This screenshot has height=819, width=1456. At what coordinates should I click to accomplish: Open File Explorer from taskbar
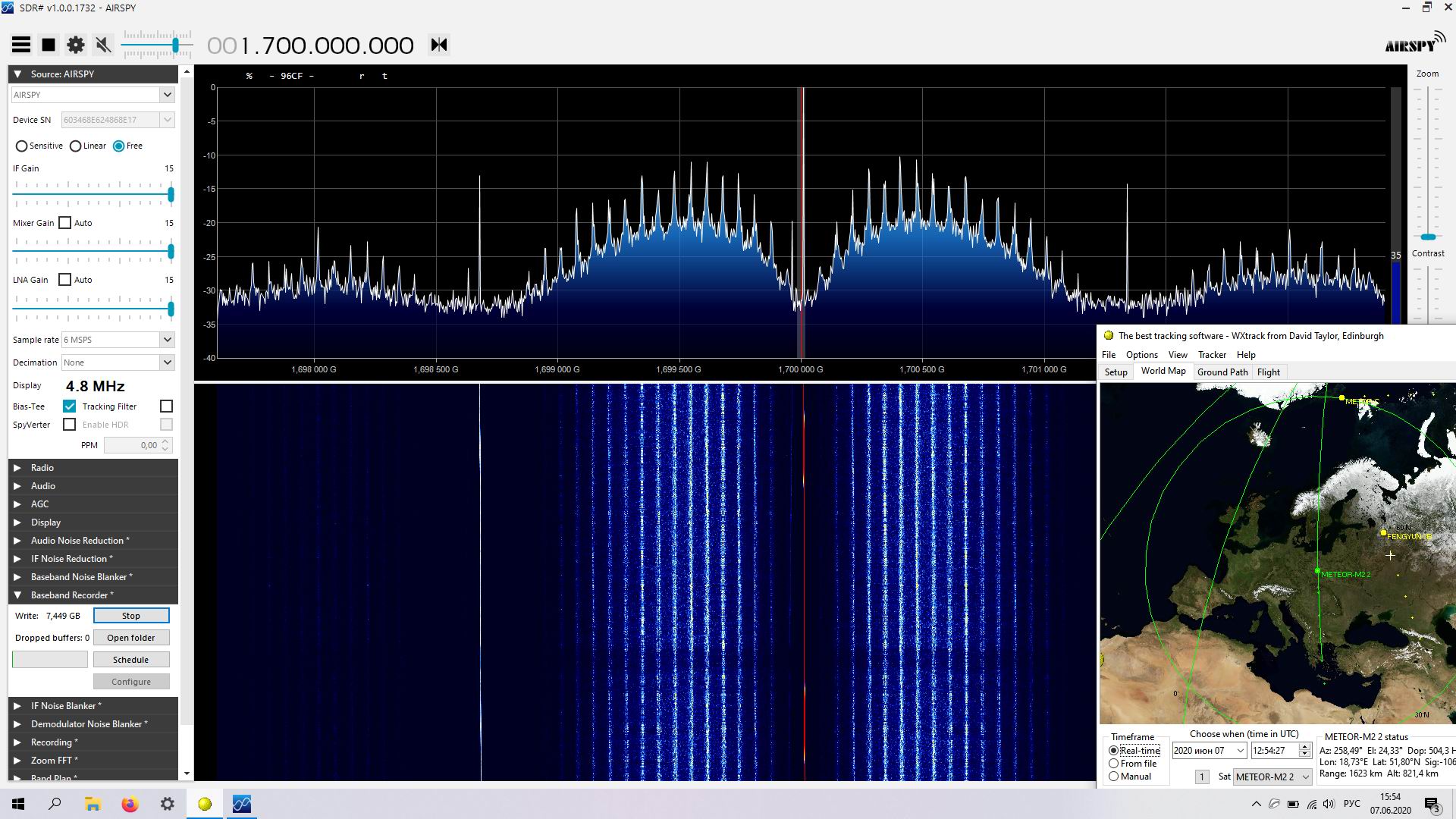[x=93, y=804]
